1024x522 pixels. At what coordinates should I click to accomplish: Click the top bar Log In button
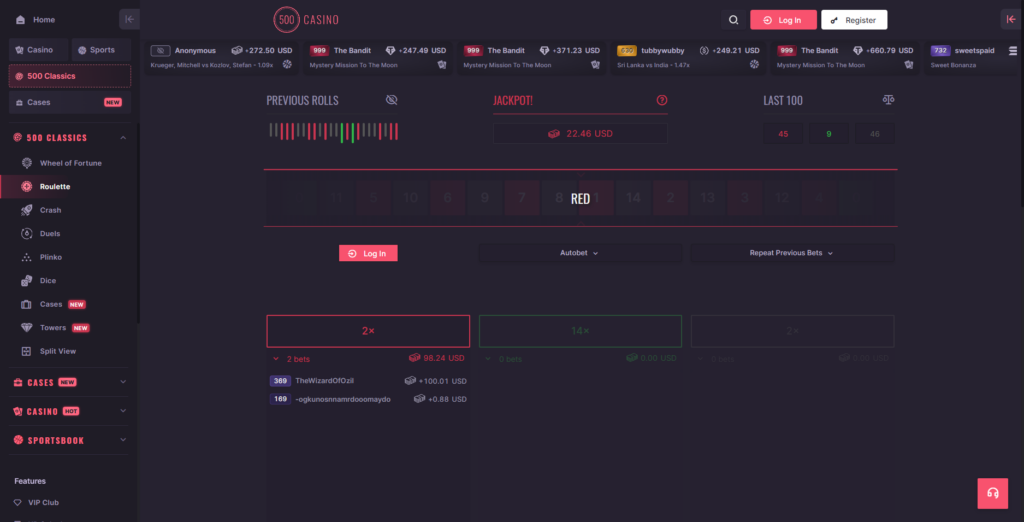783,20
